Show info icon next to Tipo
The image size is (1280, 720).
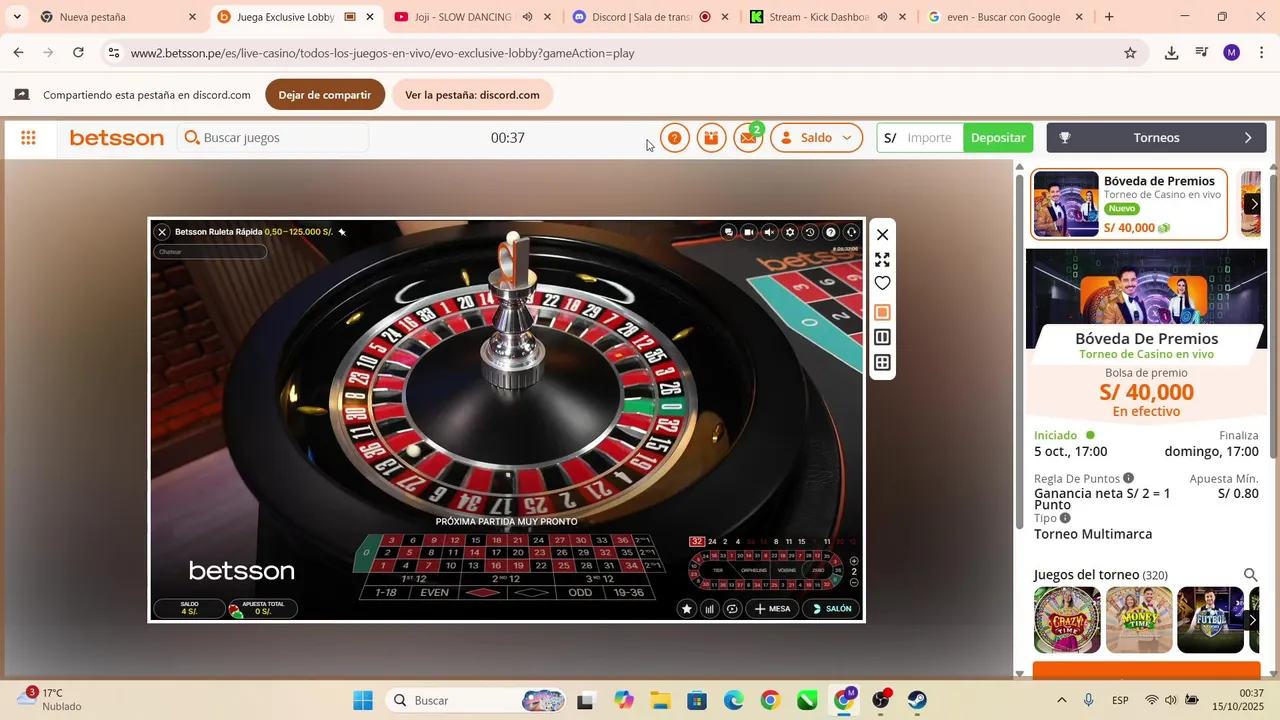click(1065, 518)
